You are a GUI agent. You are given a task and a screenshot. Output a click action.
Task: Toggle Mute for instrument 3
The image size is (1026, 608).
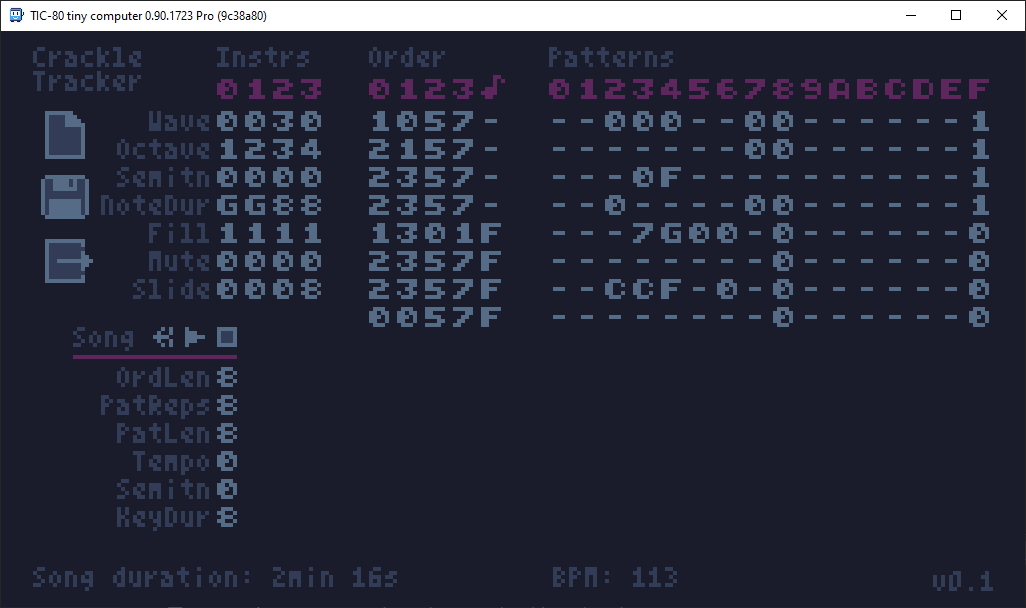(311, 261)
